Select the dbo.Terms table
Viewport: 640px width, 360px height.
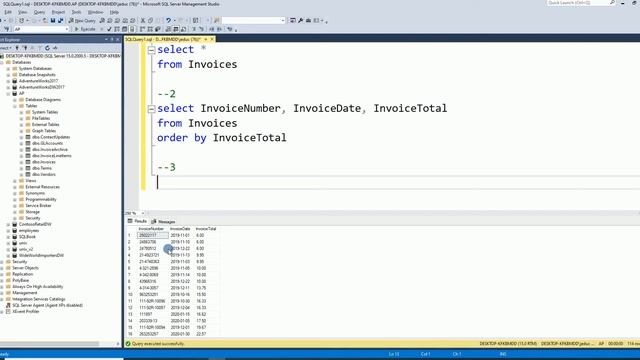[x=42, y=168]
